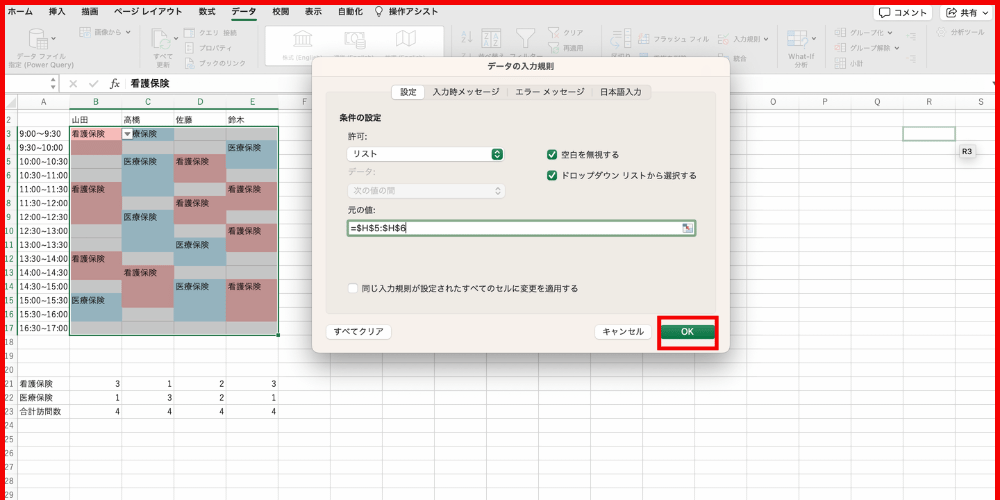Enable 同じ入力規則 apply-to-all-cells checkbox
Screen dimensions: 1000x500
352,288
